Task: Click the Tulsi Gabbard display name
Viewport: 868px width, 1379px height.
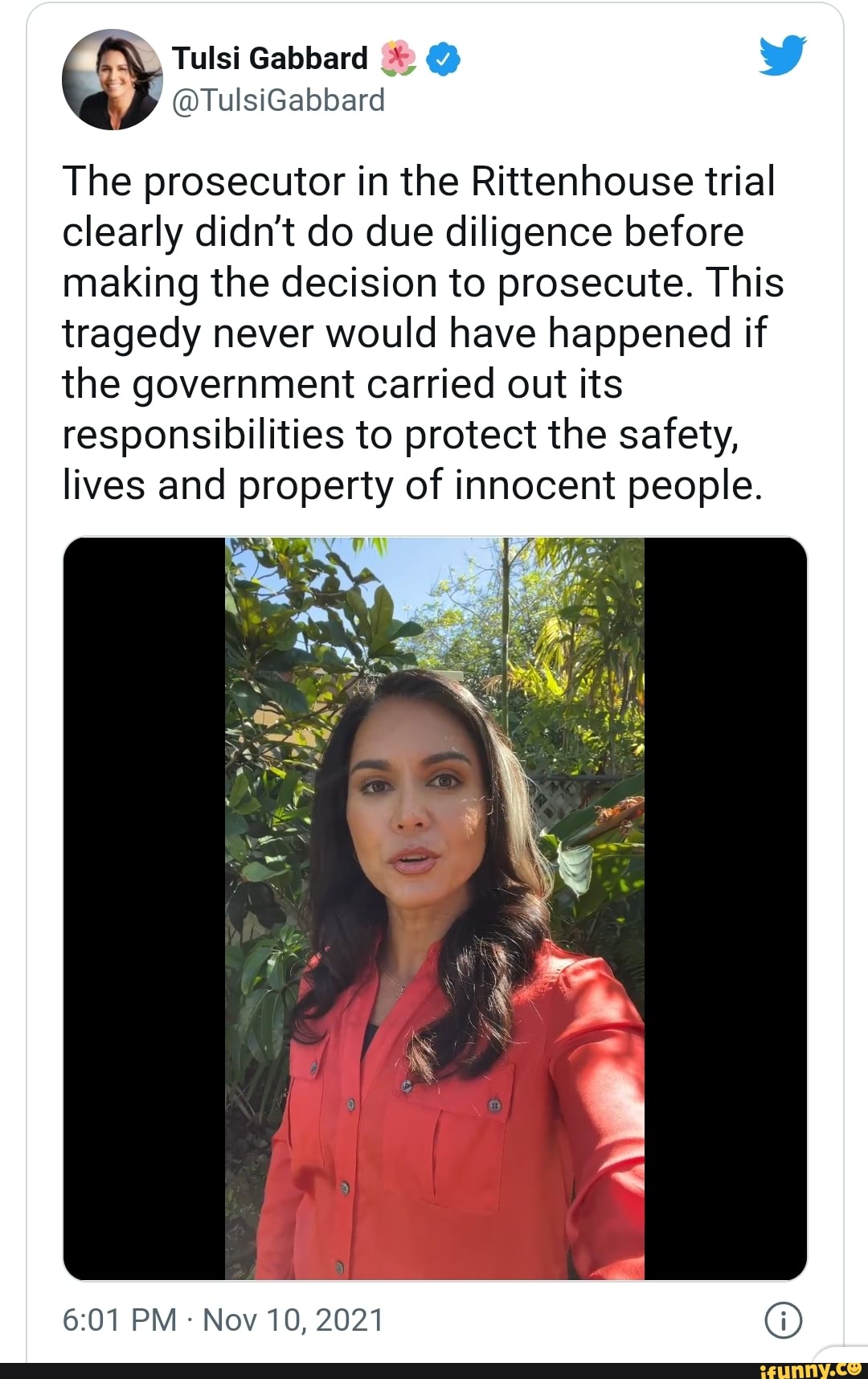Action: [x=270, y=59]
